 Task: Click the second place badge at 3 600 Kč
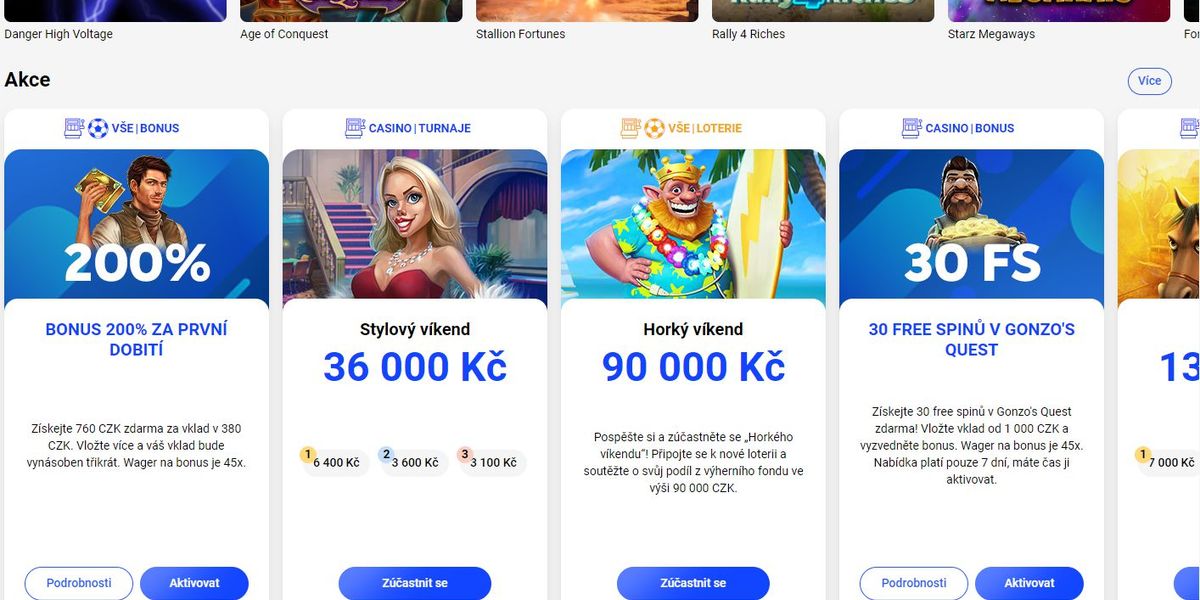(x=386, y=455)
